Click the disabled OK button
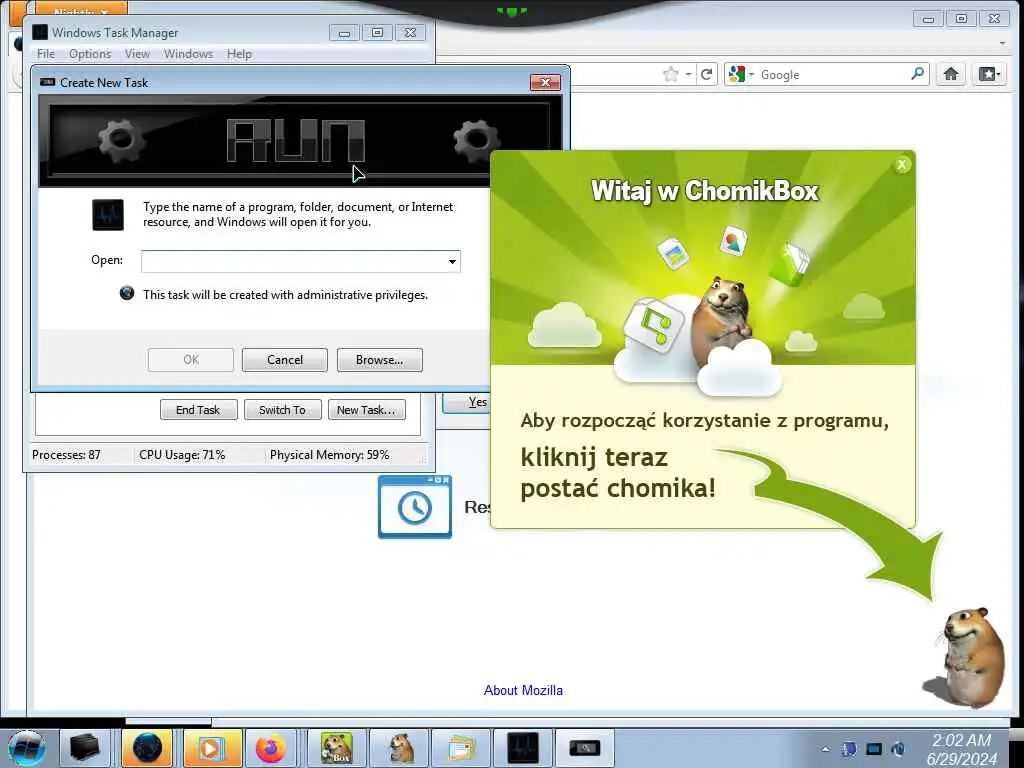The image size is (1024, 768). (191, 360)
